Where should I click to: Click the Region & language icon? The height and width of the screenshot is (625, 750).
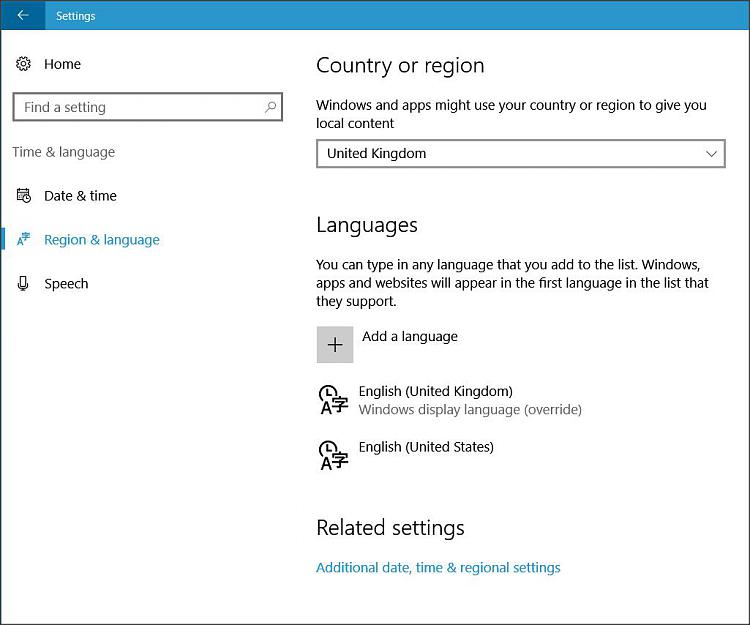click(23, 239)
